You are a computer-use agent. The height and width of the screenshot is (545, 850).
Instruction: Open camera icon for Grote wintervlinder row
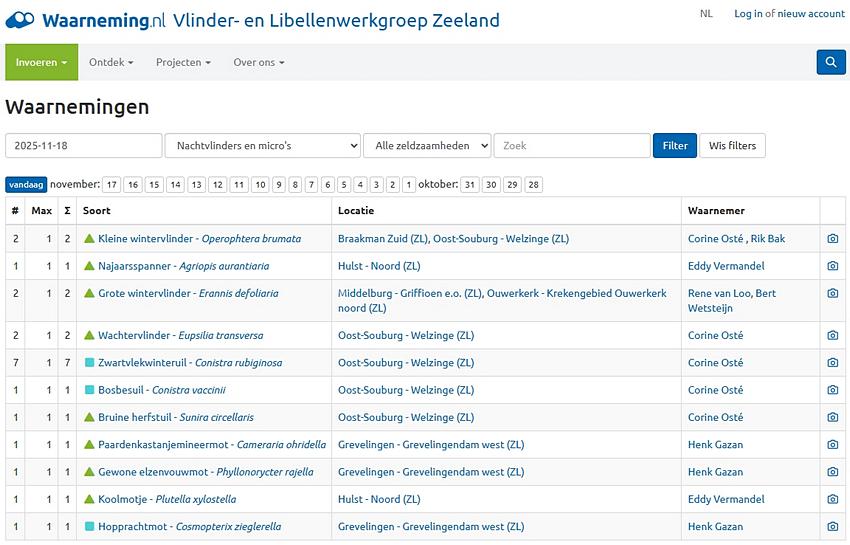pos(833,293)
